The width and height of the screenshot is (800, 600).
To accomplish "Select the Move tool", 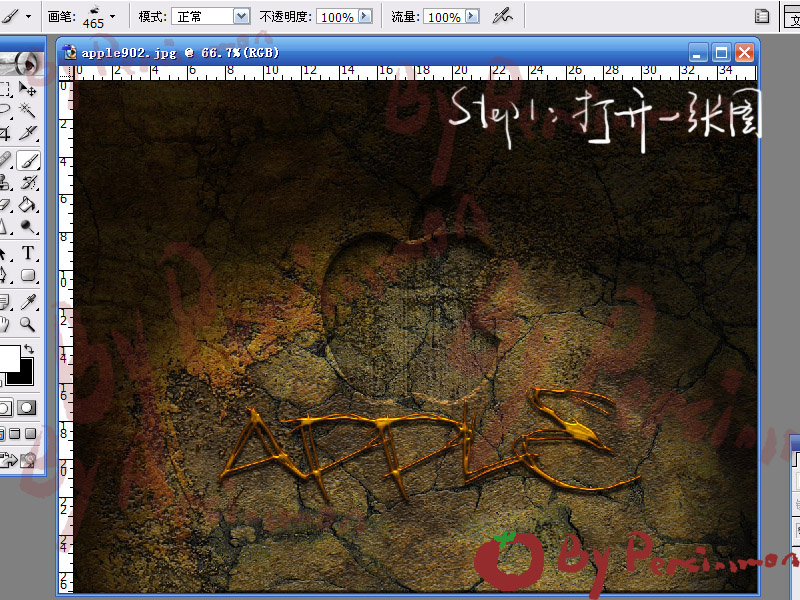I will pyautogui.click(x=28, y=89).
